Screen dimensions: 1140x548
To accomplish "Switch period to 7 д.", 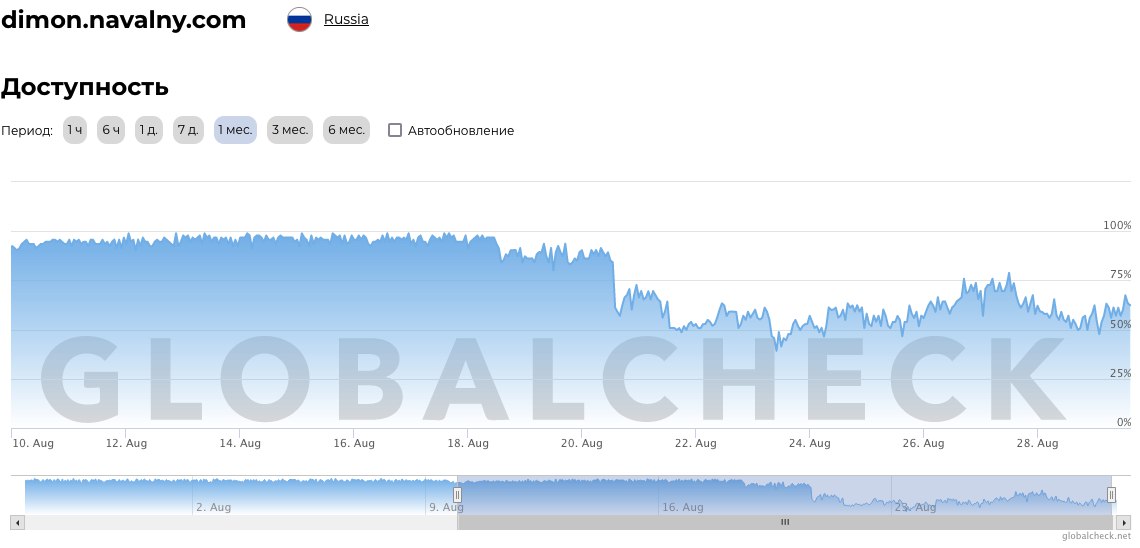I will click(188, 130).
